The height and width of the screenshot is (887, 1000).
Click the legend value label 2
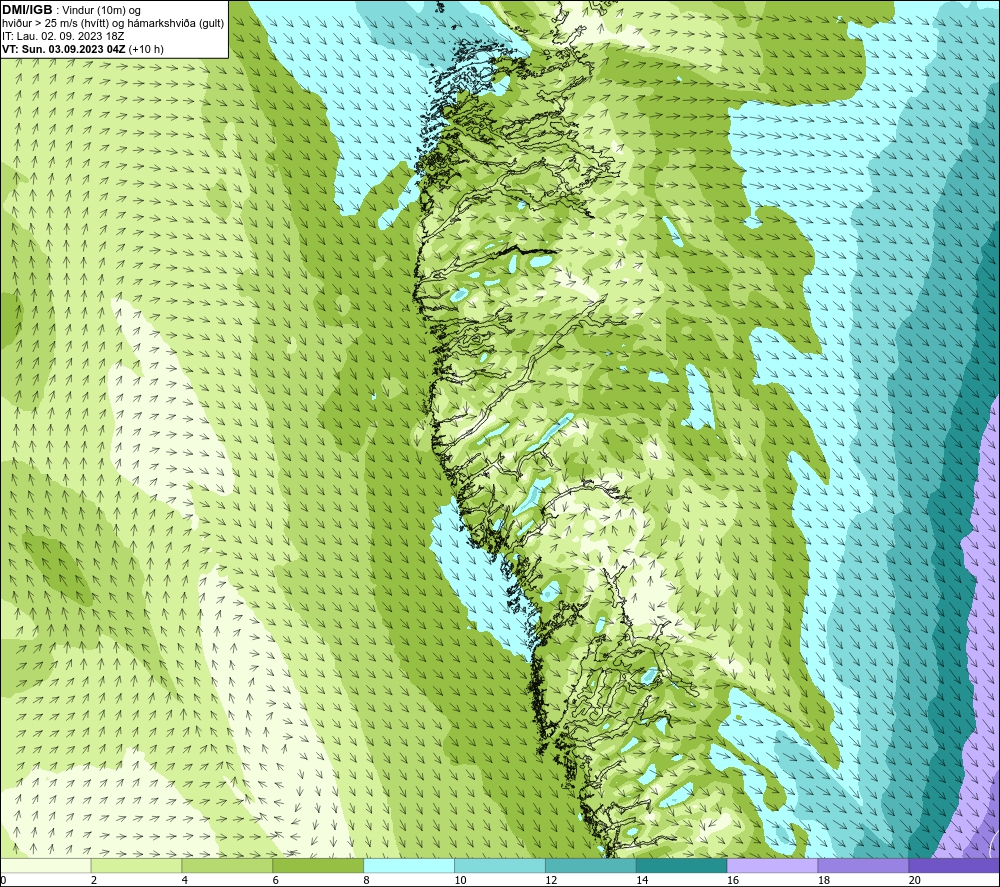point(94,881)
